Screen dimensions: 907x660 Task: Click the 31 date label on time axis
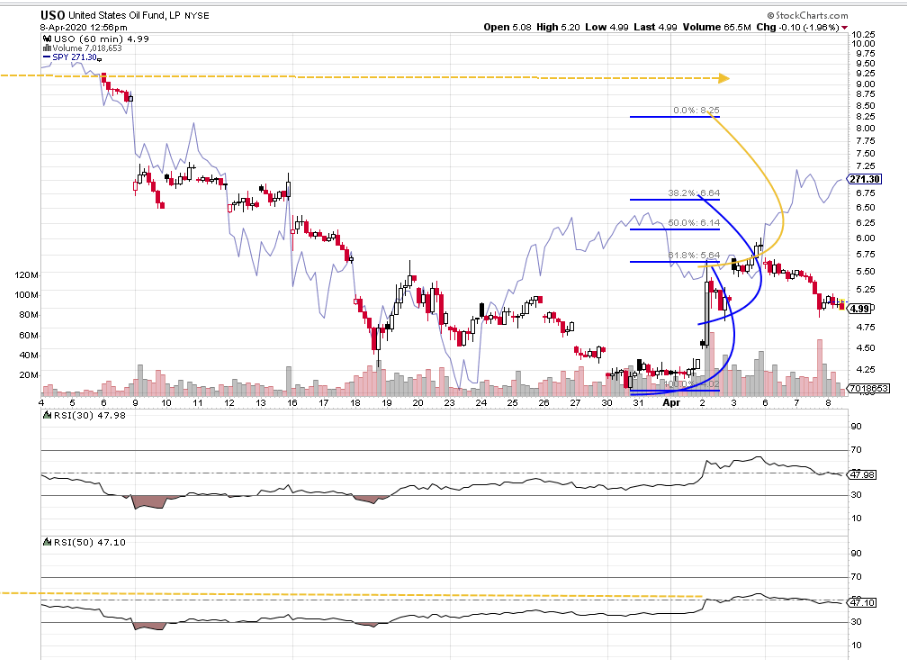pyautogui.click(x=638, y=403)
